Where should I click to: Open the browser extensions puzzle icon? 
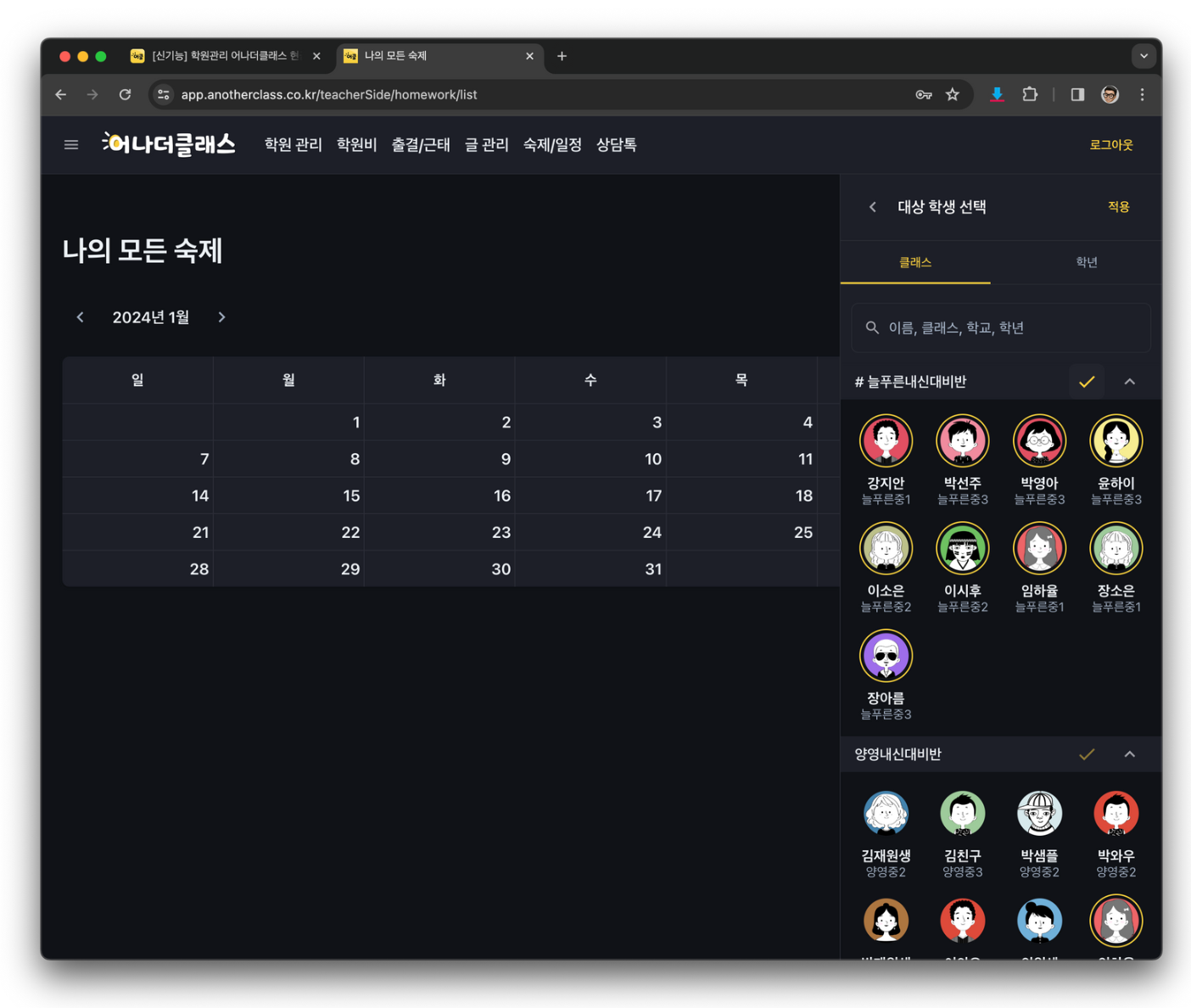pyautogui.click(x=1030, y=94)
